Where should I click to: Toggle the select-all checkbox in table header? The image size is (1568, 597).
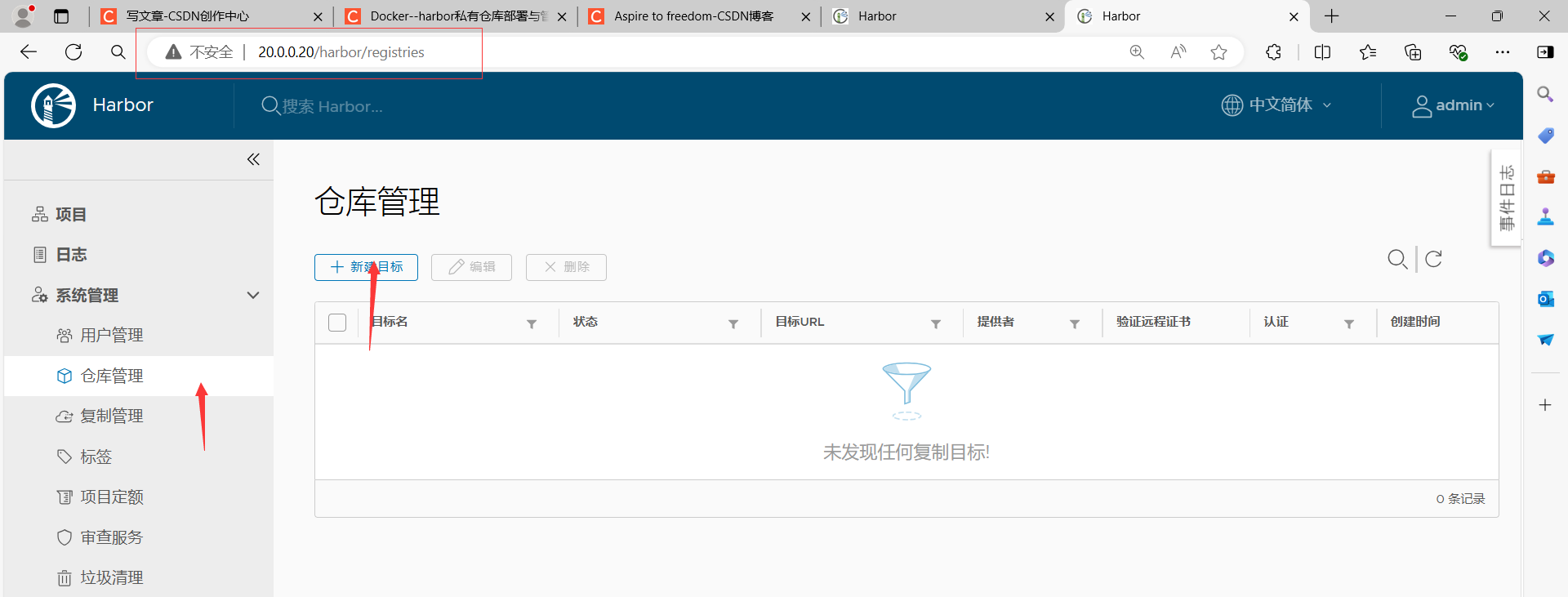(x=337, y=323)
